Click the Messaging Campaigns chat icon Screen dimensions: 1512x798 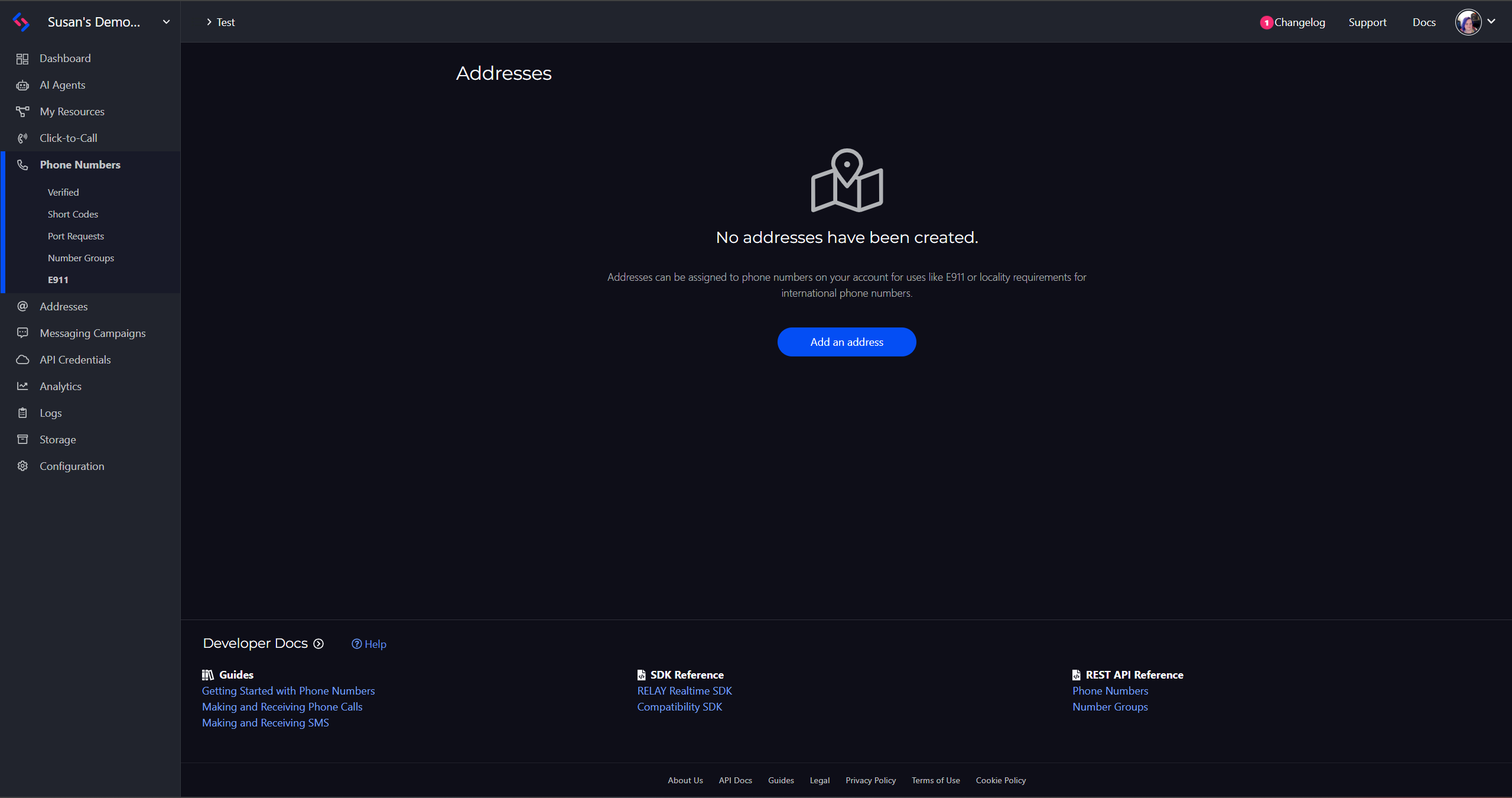click(x=22, y=333)
